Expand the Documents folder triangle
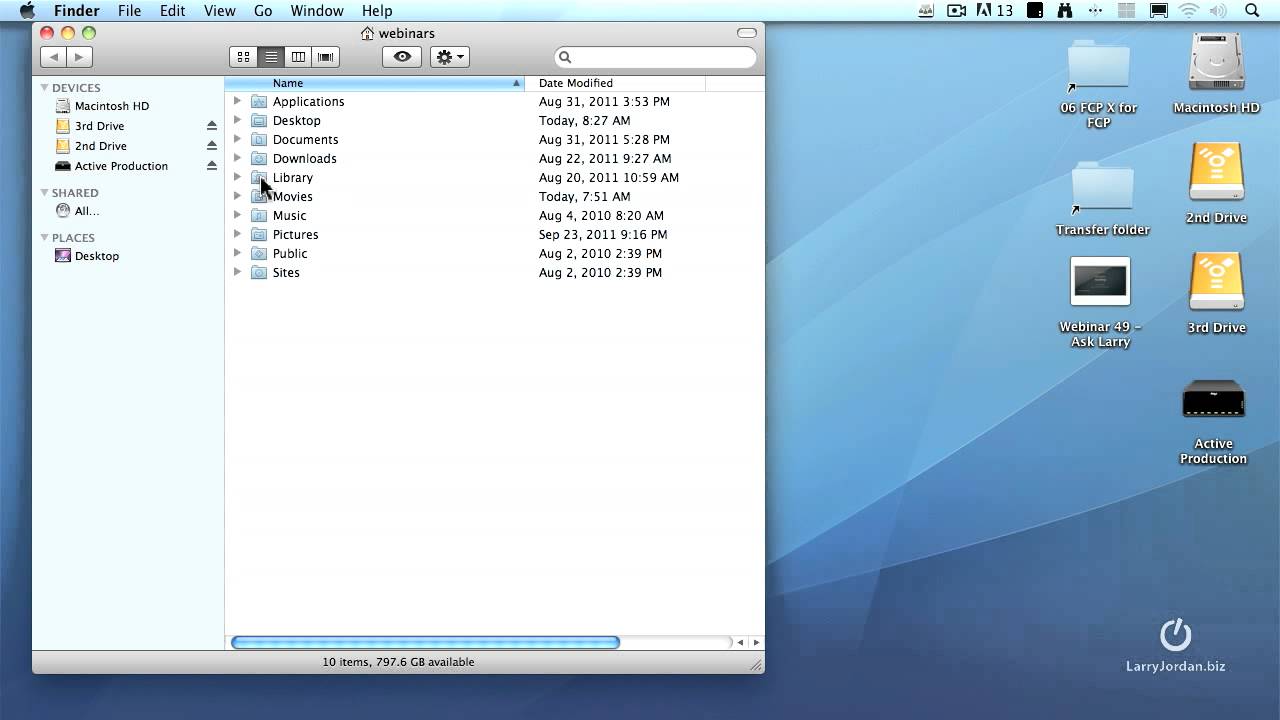The width and height of the screenshot is (1280, 720). 237,139
